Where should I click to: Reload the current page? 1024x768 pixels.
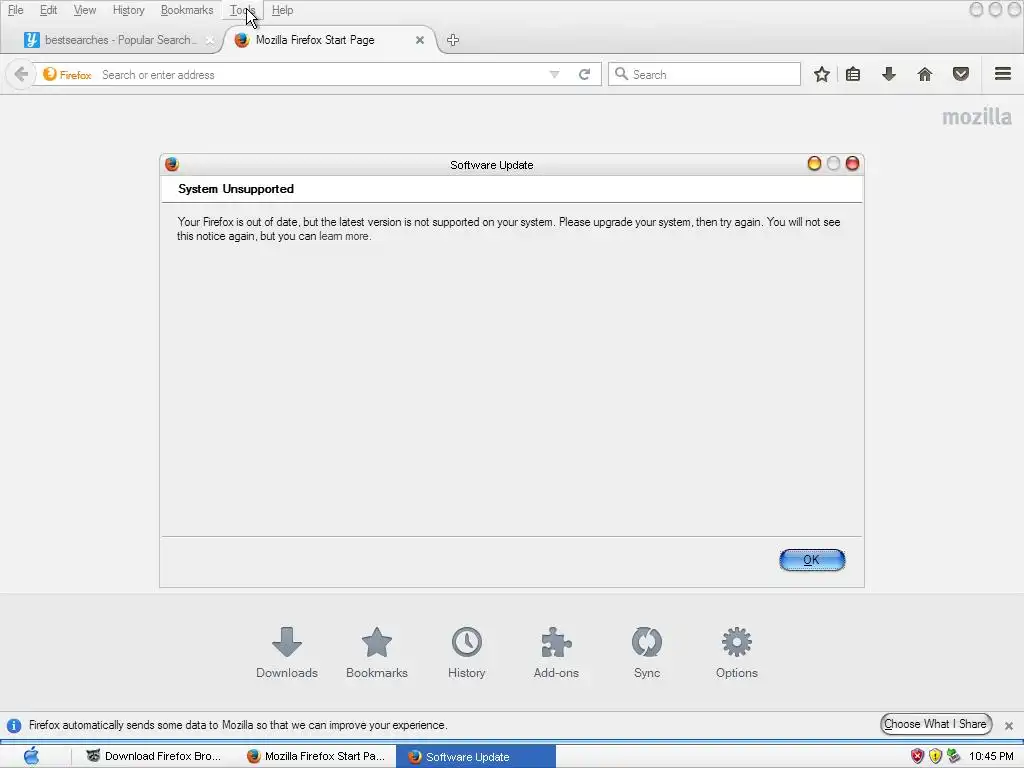584,74
